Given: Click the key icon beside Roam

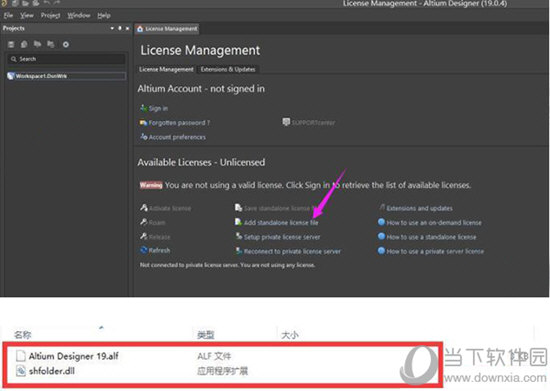Looking at the screenshot, I should (144, 222).
